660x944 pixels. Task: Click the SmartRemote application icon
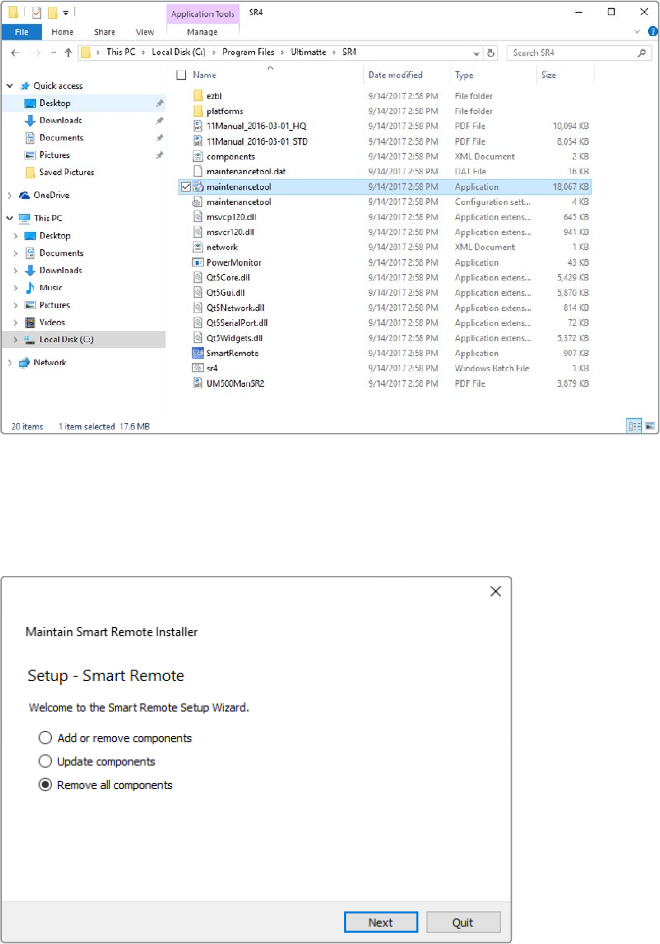point(198,353)
